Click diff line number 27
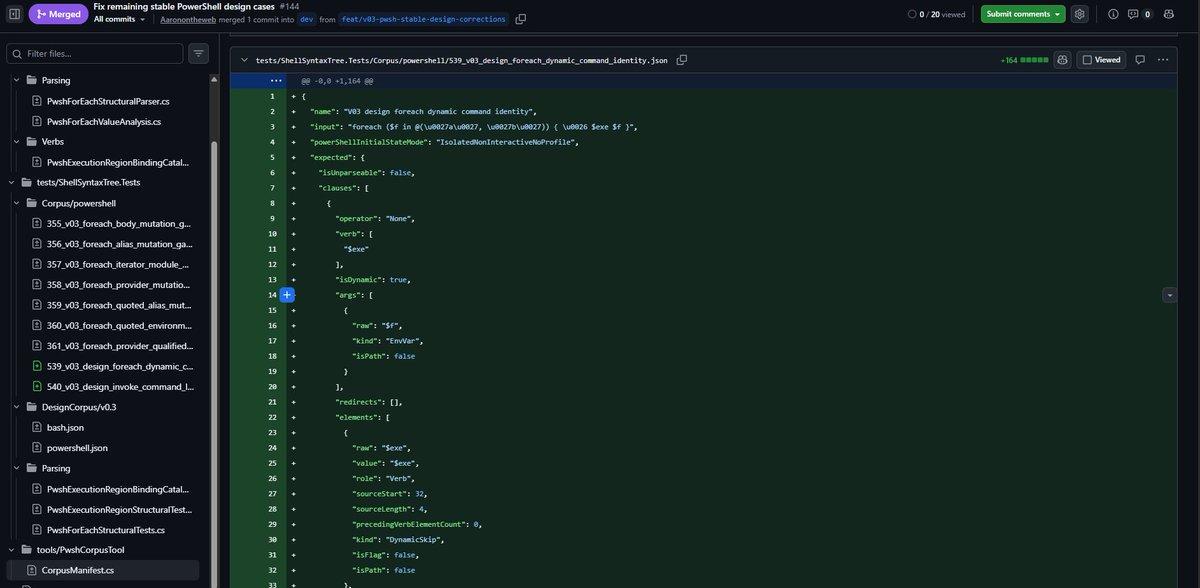This screenshot has width=1200, height=588. (x=271, y=493)
